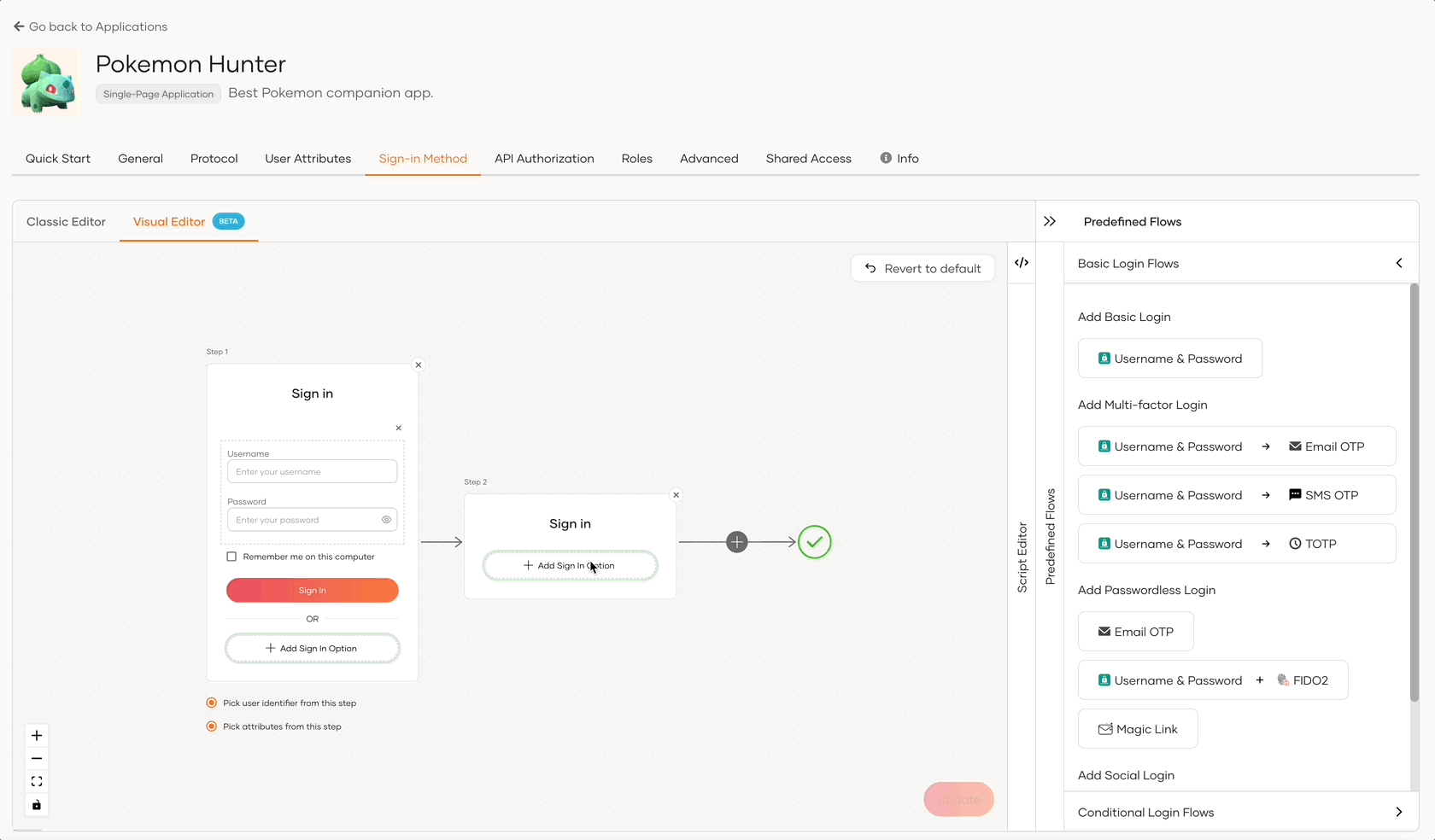1435x840 pixels.
Task: Click the Add Basic Login heading
Action: point(1124,317)
